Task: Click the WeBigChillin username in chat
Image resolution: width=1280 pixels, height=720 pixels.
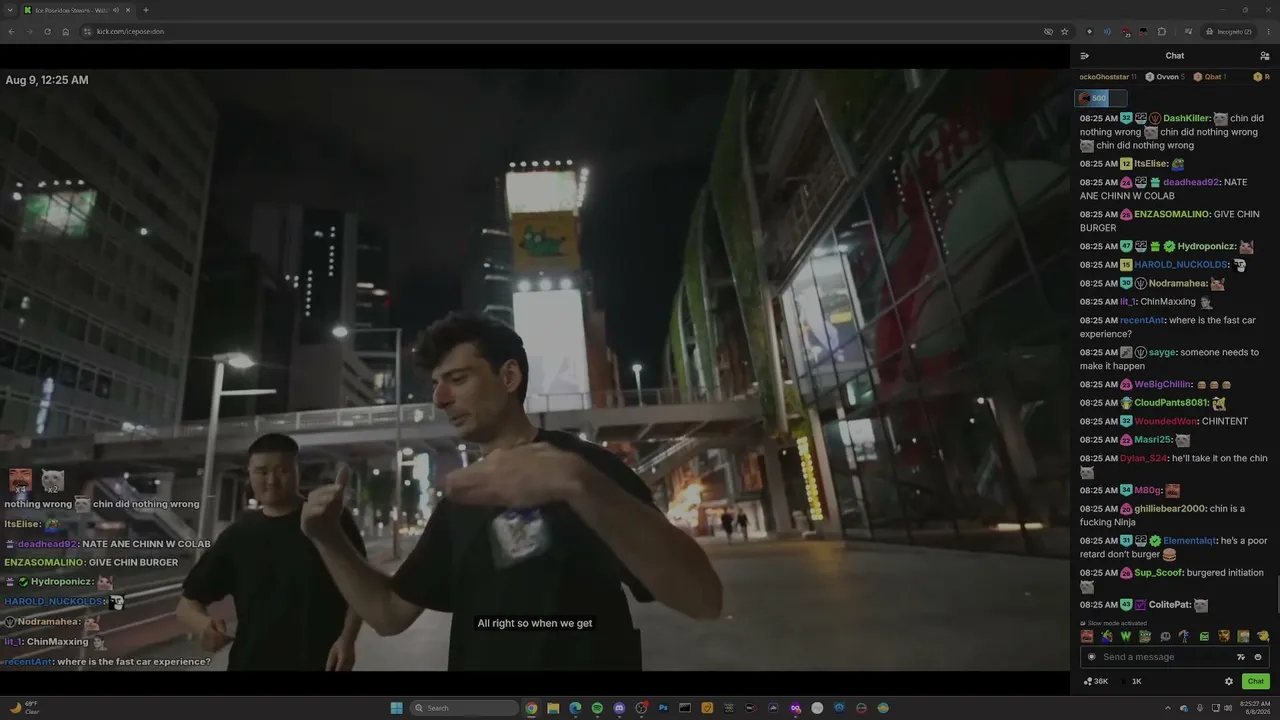Action: coord(1163,385)
